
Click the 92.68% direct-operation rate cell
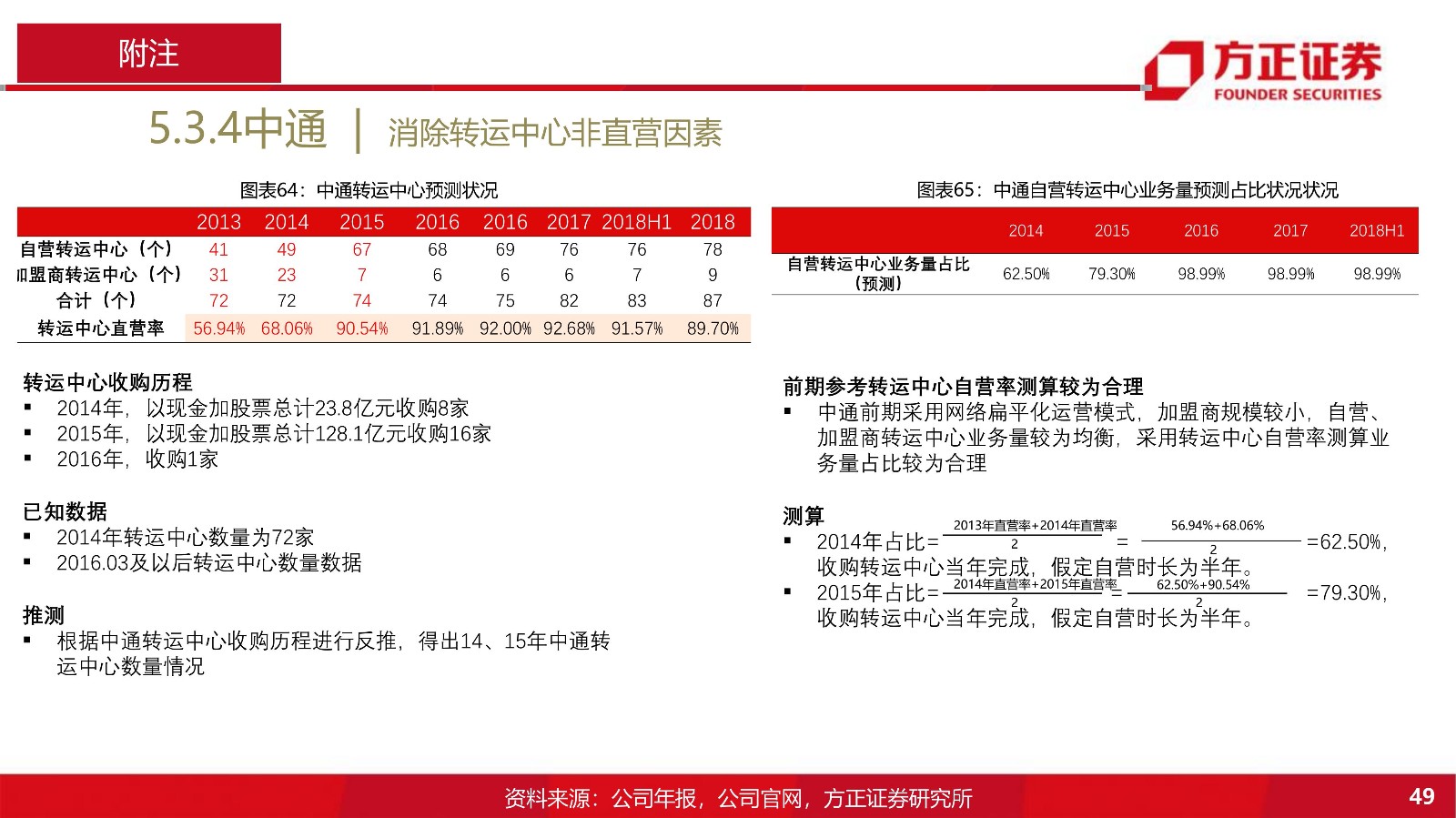click(x=569, y=328)
